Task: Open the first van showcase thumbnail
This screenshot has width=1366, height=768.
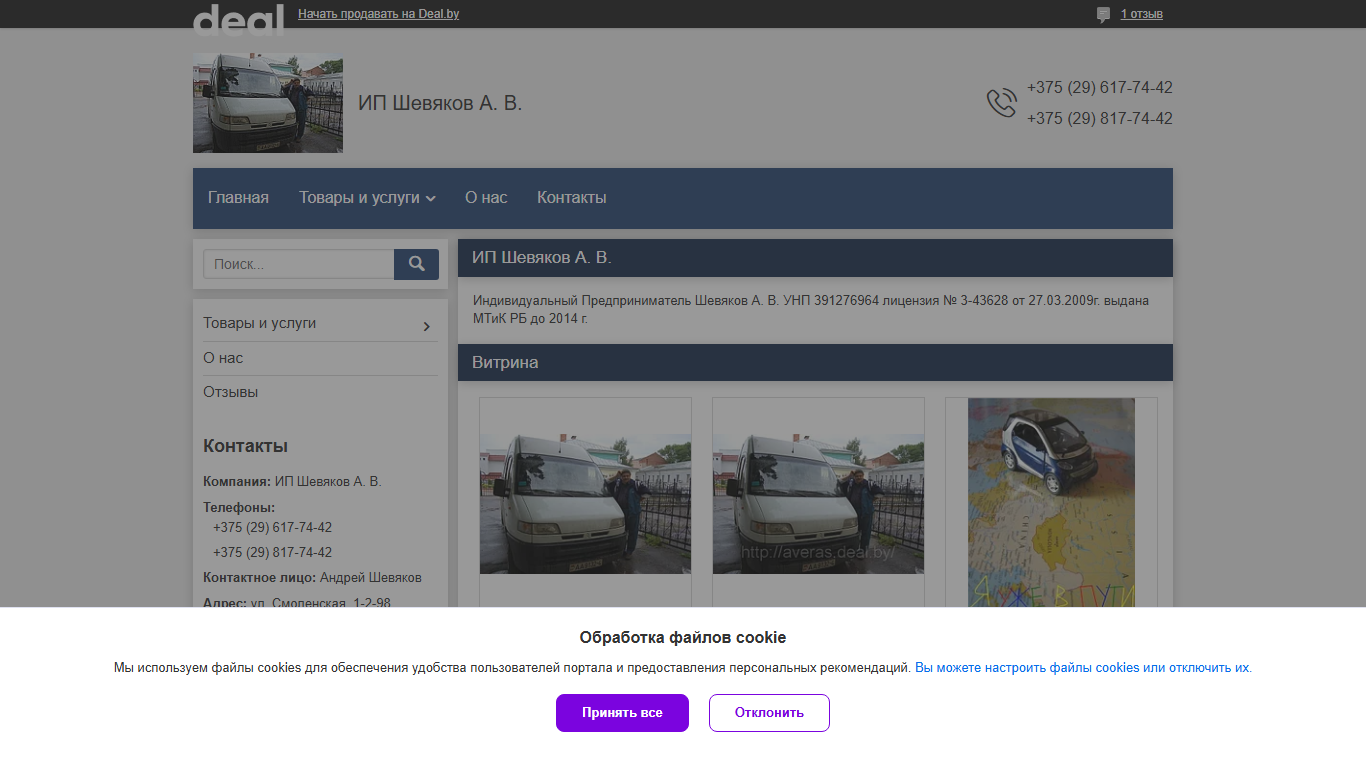Action: 585,504
